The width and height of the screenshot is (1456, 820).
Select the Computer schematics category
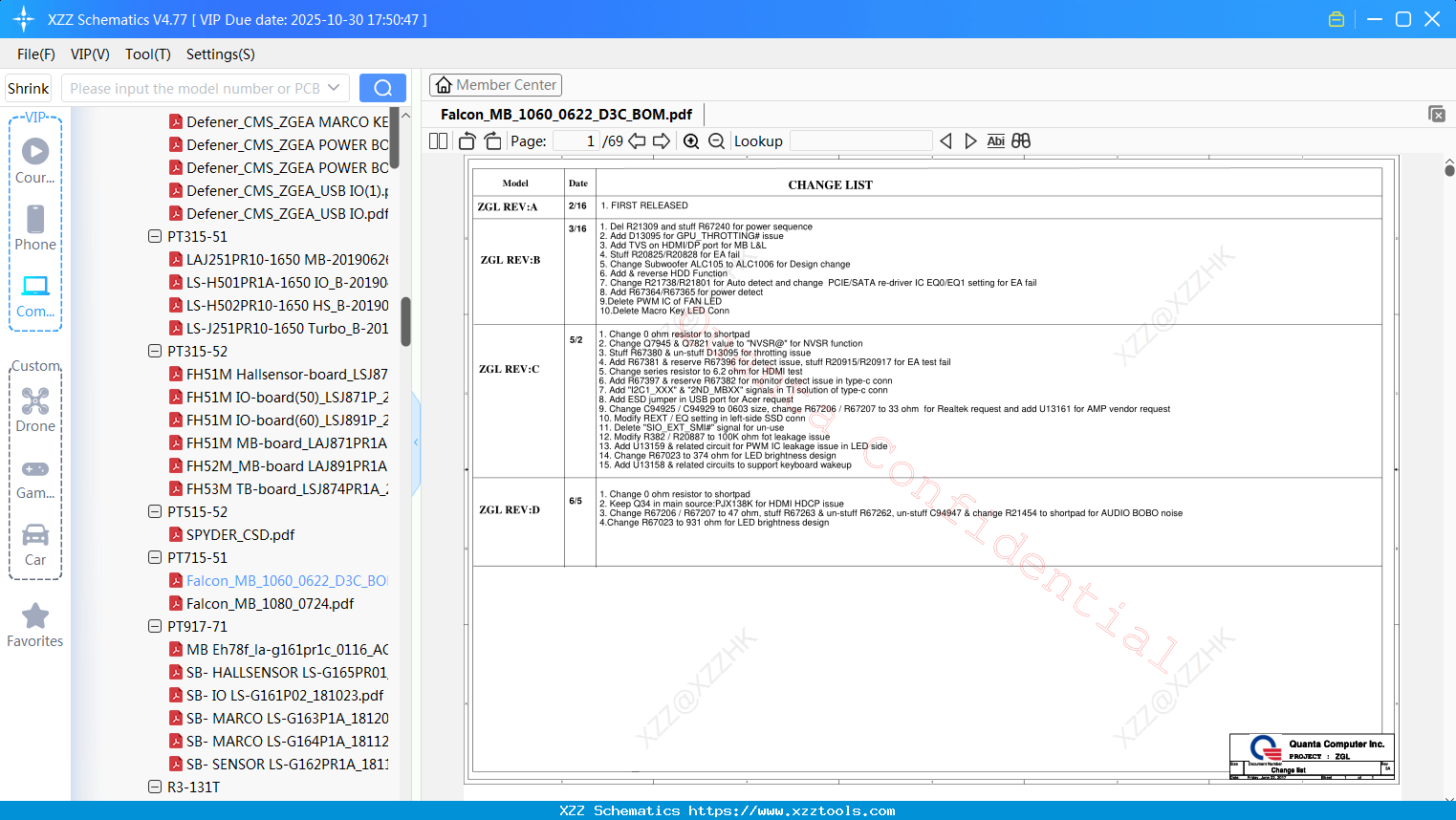(35, 296)
